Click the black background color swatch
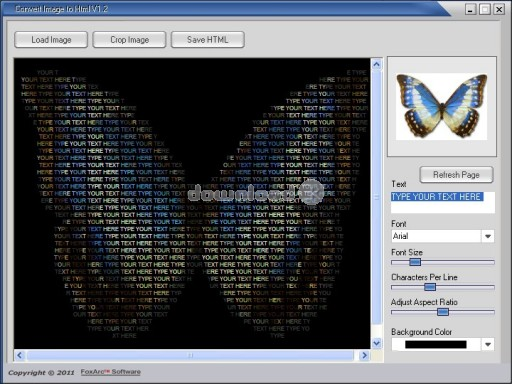 (436, 344)
